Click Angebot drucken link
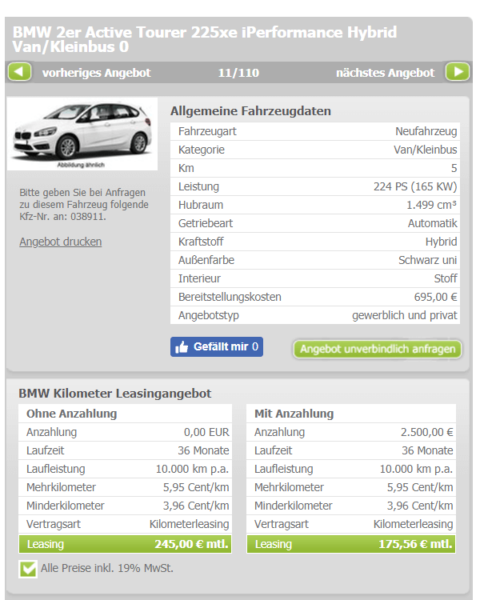This screenshot has width=480, height=600. pos(60,242)
